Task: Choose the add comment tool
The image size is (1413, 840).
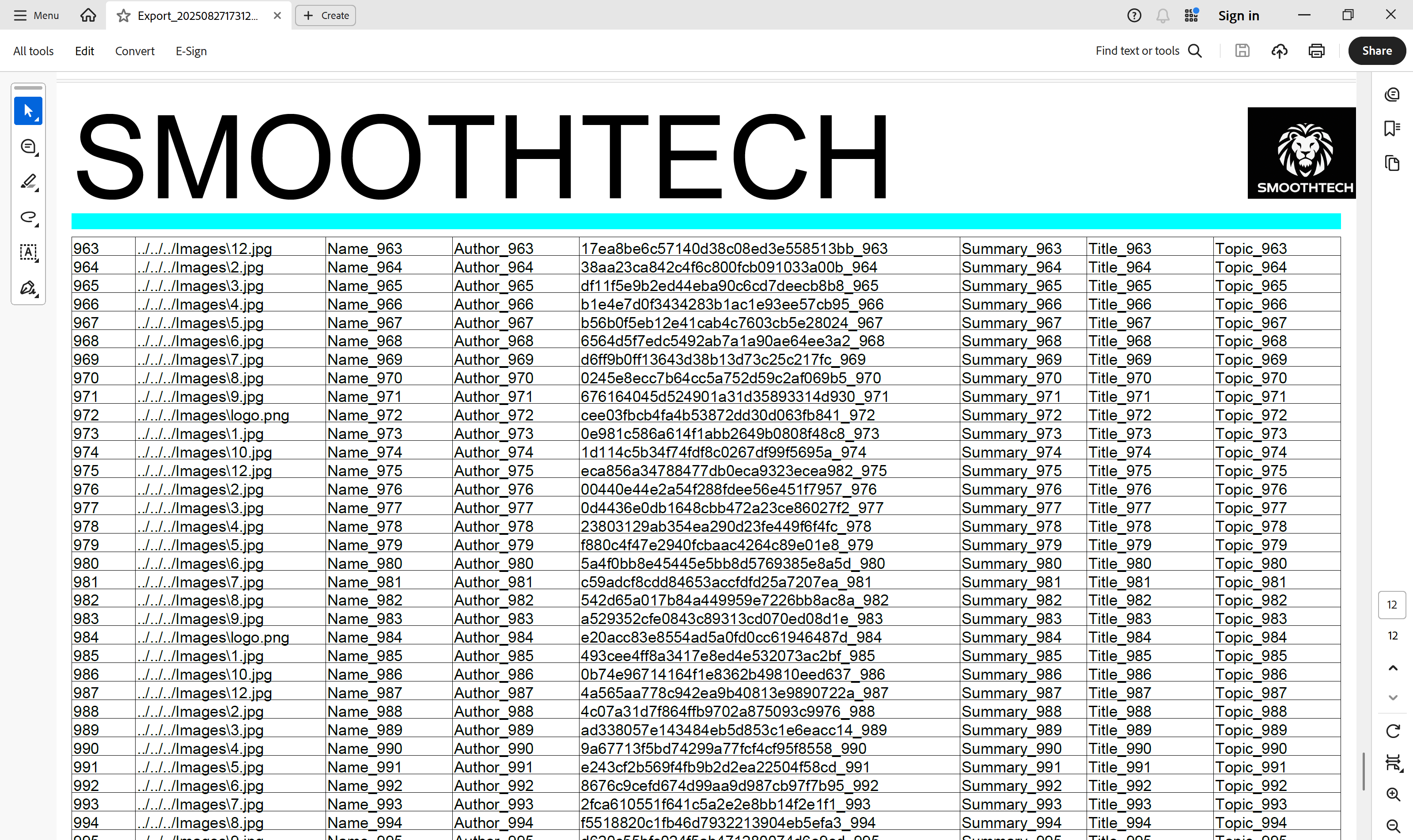Action: pos(28,147)
